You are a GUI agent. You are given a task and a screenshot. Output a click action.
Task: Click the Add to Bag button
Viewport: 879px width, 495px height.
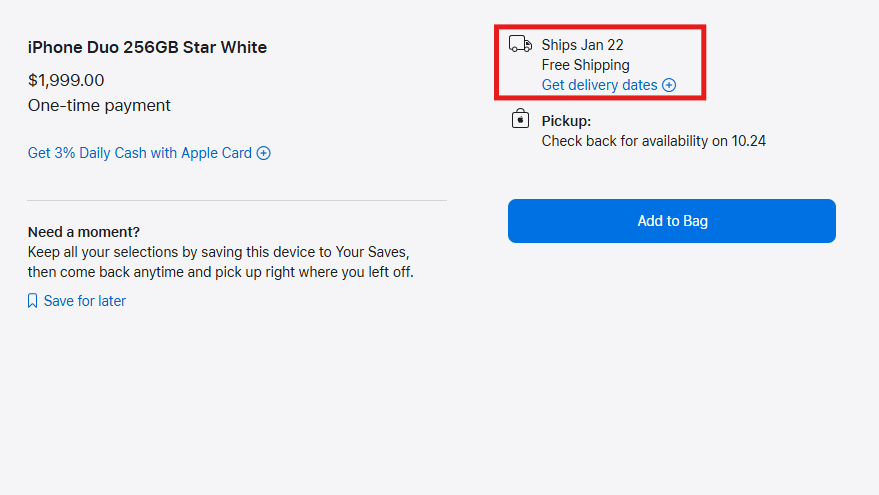(x=672, y=221)
